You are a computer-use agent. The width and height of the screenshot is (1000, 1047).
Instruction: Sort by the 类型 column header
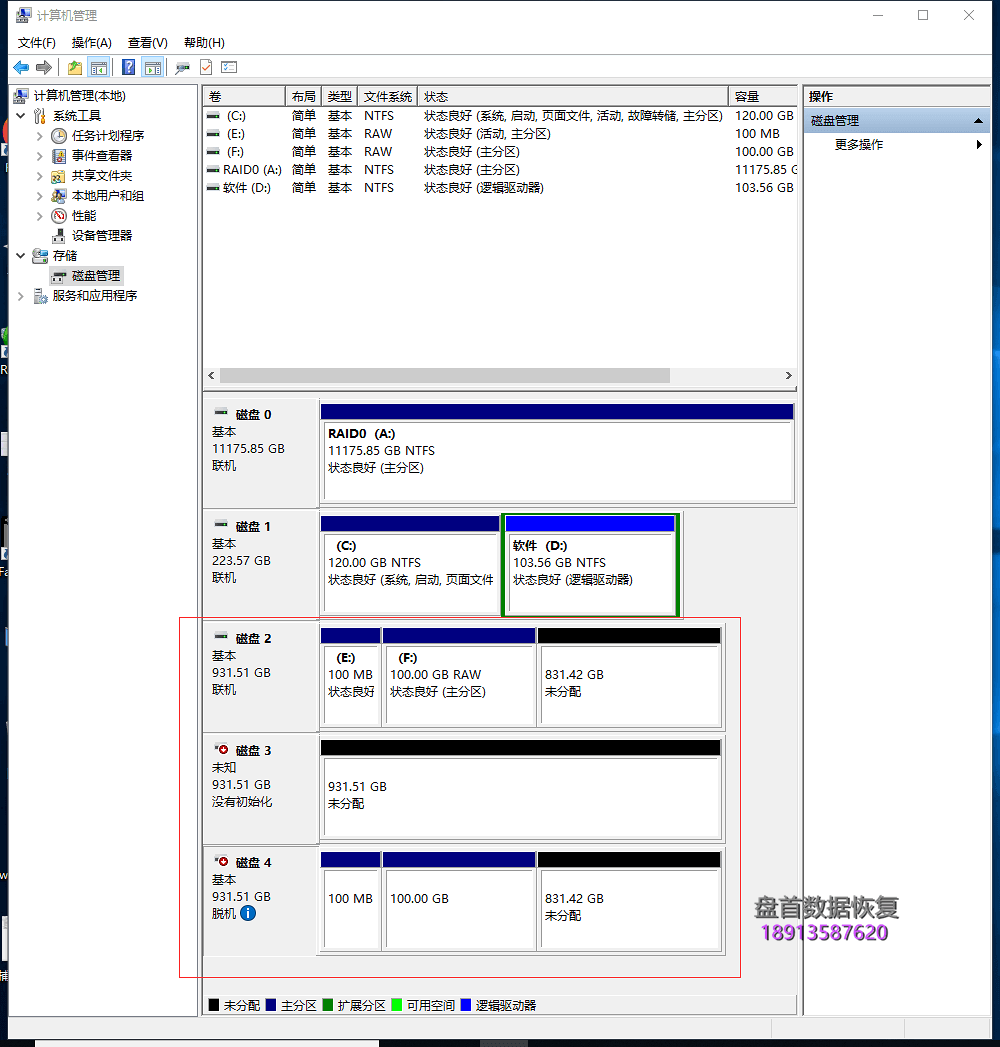[x=340, y=97]
